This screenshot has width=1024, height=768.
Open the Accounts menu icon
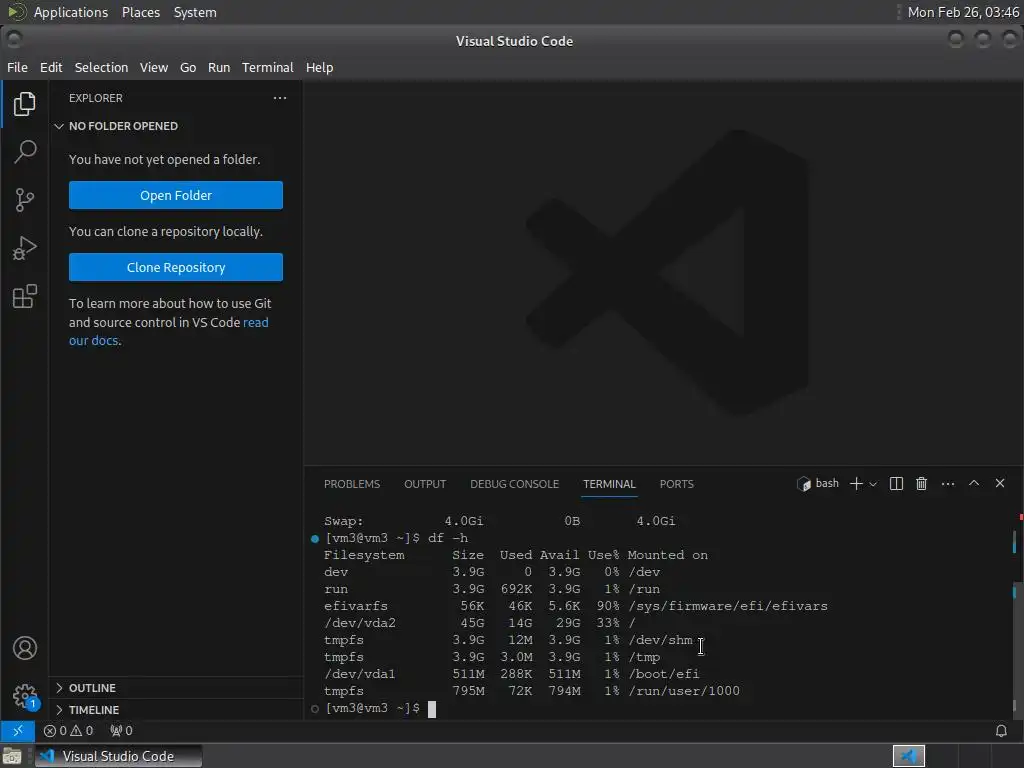click(x=25, y=648)
